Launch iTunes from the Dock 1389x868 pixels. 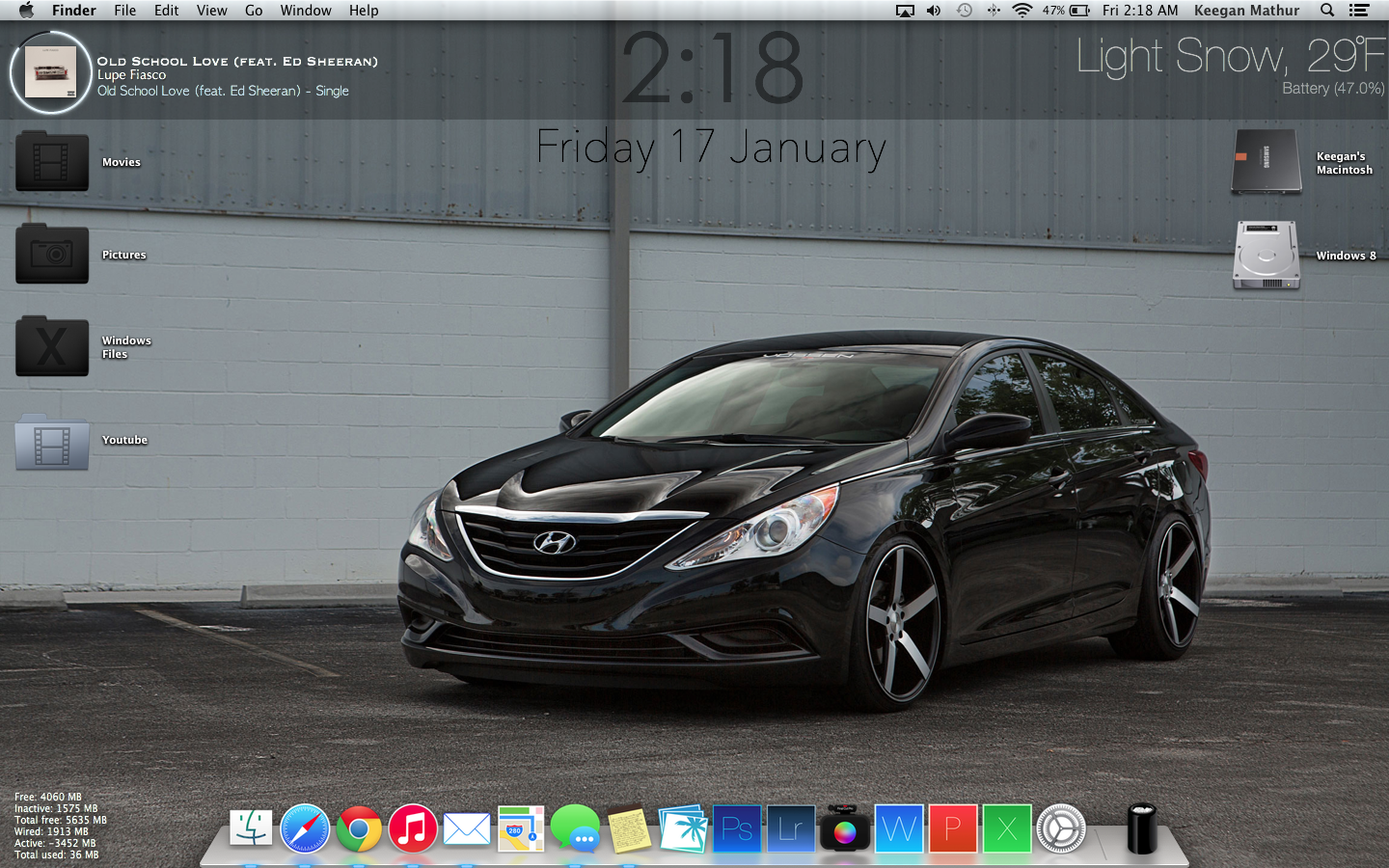pos(413,828)
